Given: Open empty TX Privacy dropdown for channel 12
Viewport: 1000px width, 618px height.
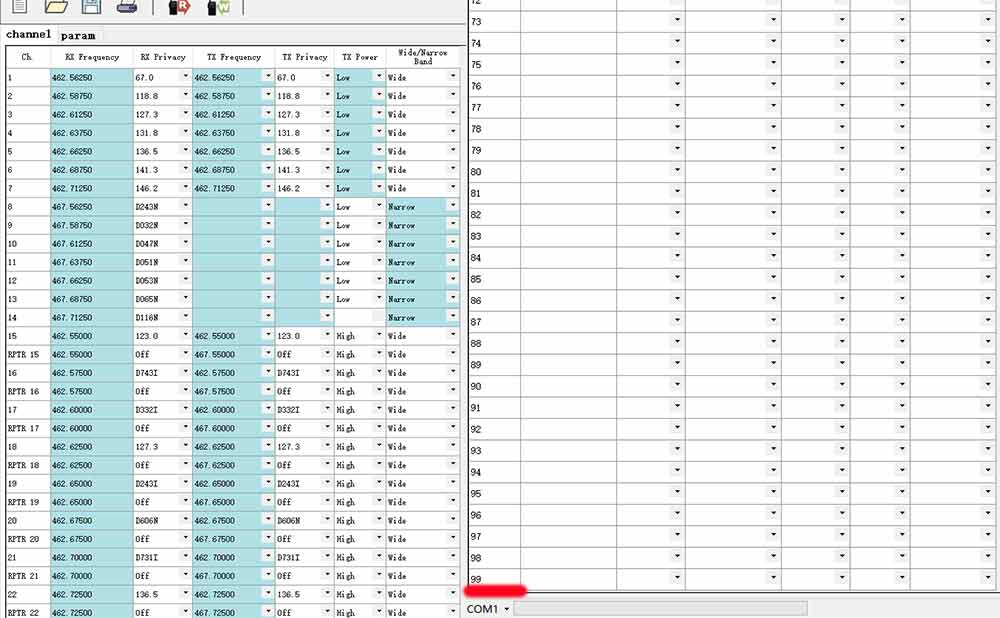Looking at the screenshot, I should point(327,280).
